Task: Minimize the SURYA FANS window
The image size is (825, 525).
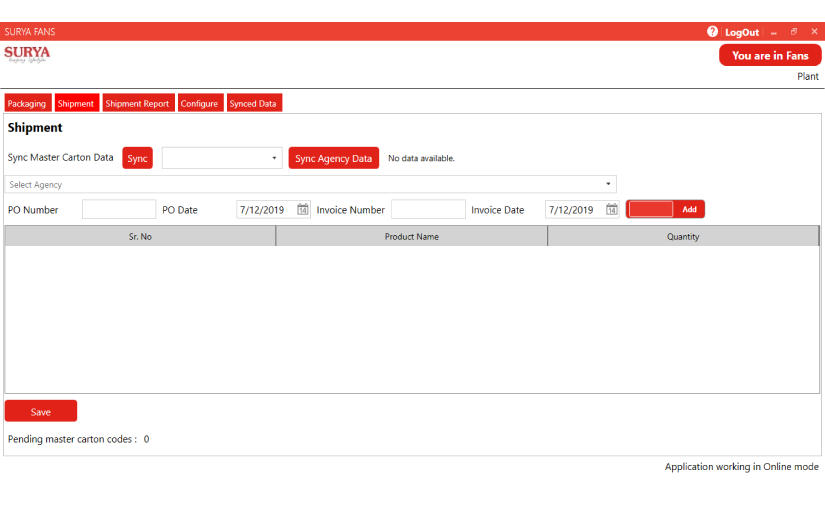Action: click(774, 32)
